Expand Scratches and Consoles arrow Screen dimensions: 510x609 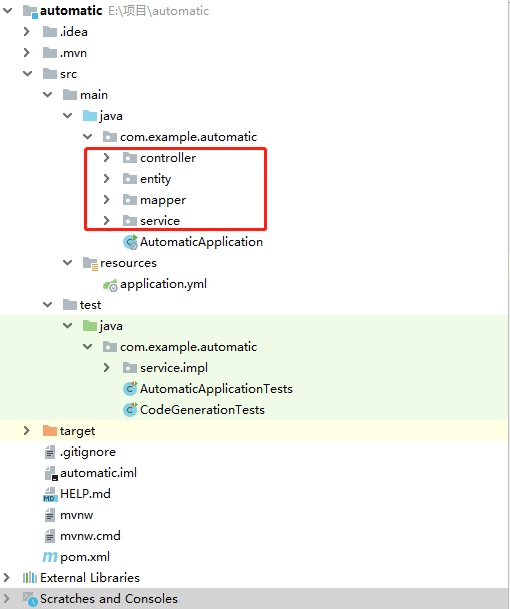7,599
